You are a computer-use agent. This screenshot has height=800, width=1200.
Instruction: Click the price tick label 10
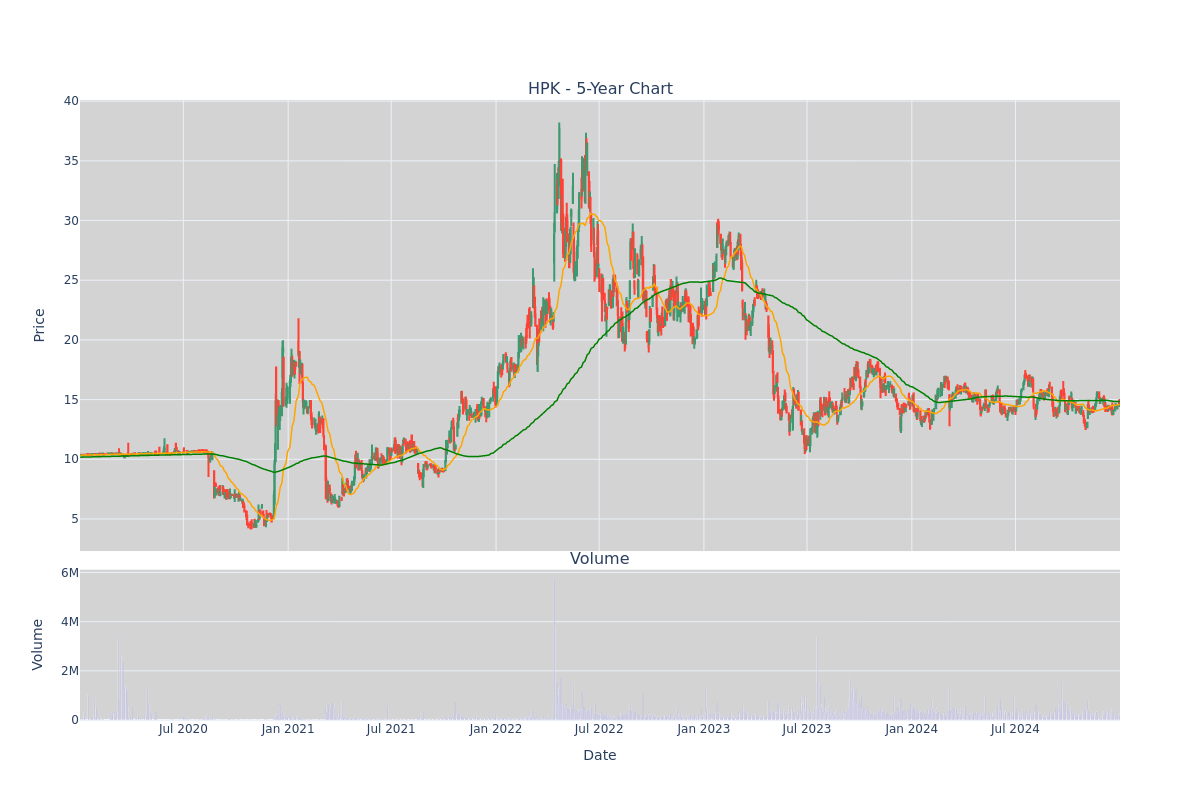71,459
